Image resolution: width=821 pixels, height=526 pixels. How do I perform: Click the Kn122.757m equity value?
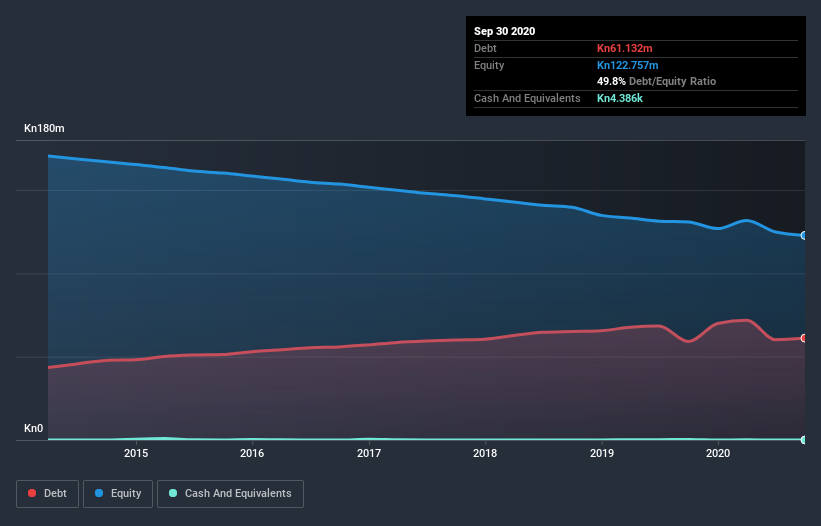click(628, 65)
